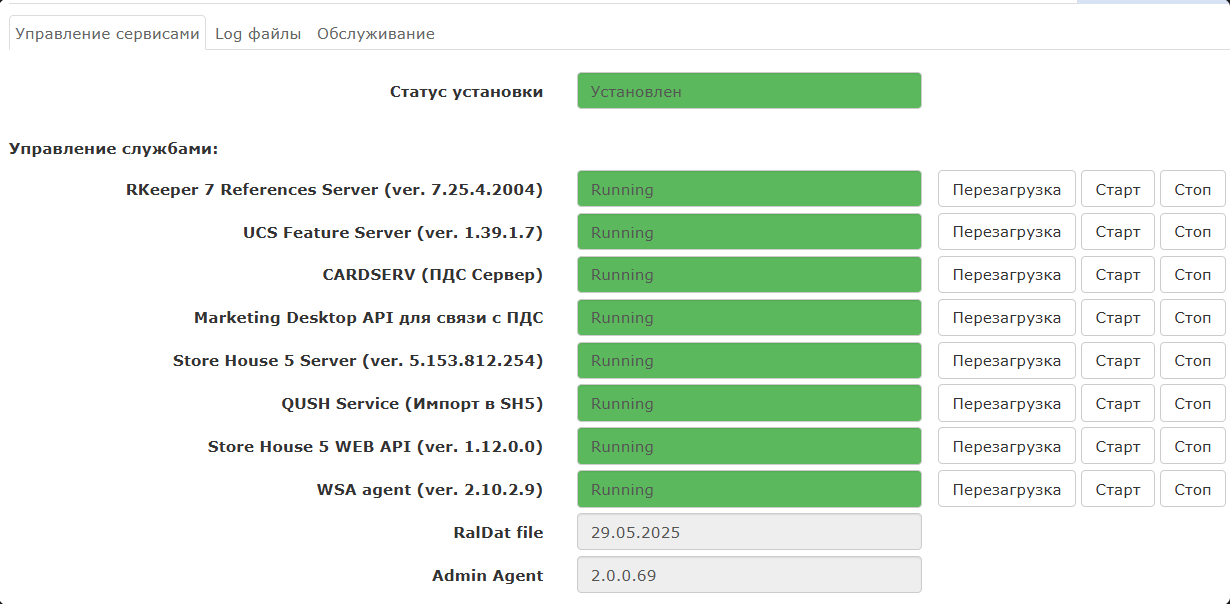1230x604 pixels.
Task: Restart the Store House 5 Server
Action: [x=1006, y=361]
